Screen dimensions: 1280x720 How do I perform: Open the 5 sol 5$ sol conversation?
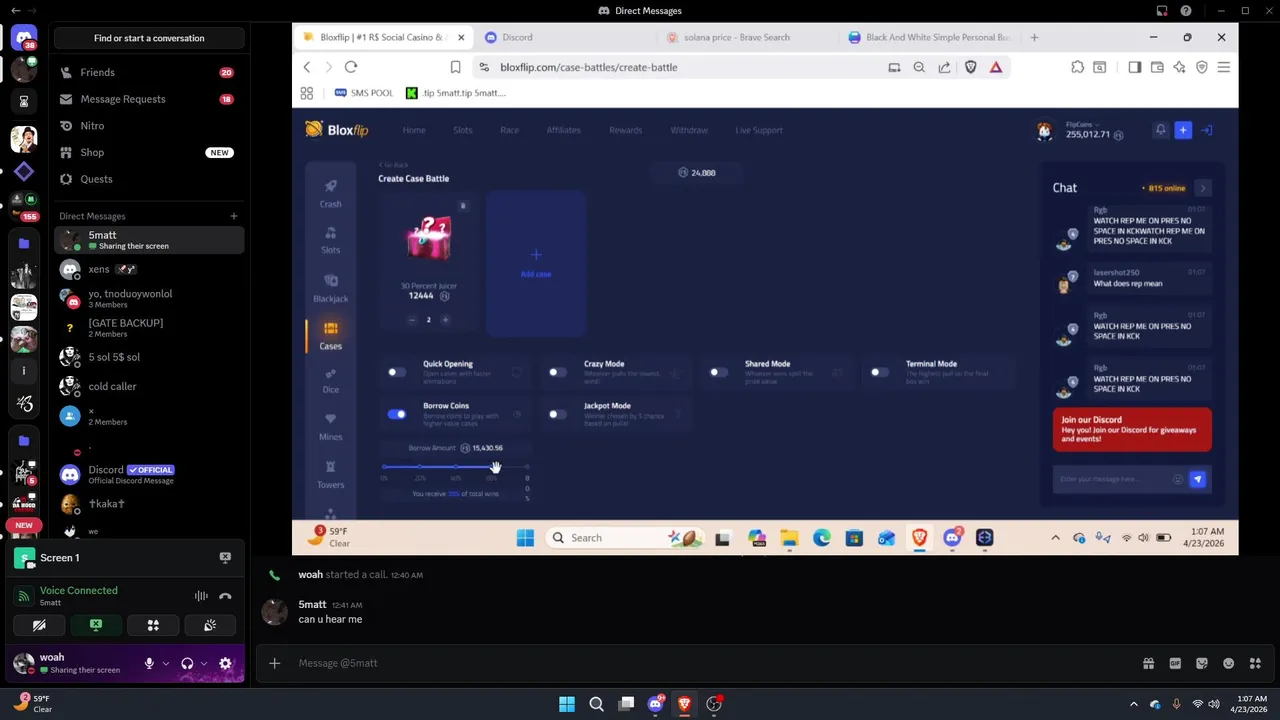(149, 357)
